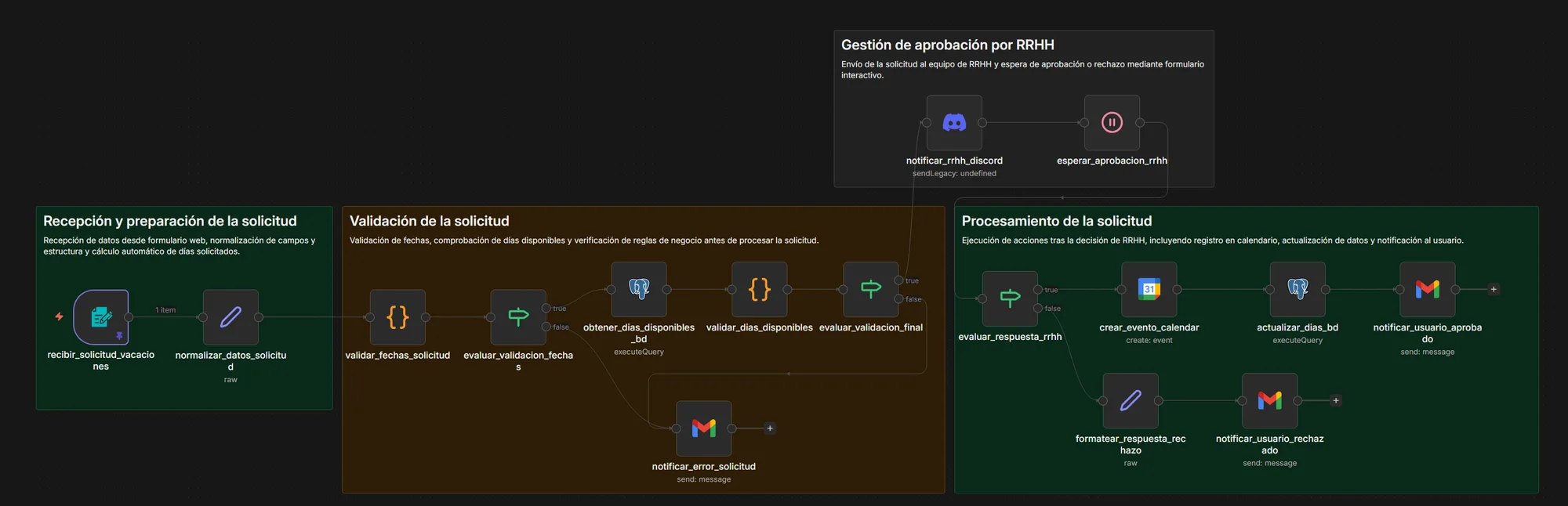Image resolution: width=1568 pixels, height=506 pixels.
Task: Select the crear_evento_calendar Google Calendar node
Action: (x=1149, y=289)
